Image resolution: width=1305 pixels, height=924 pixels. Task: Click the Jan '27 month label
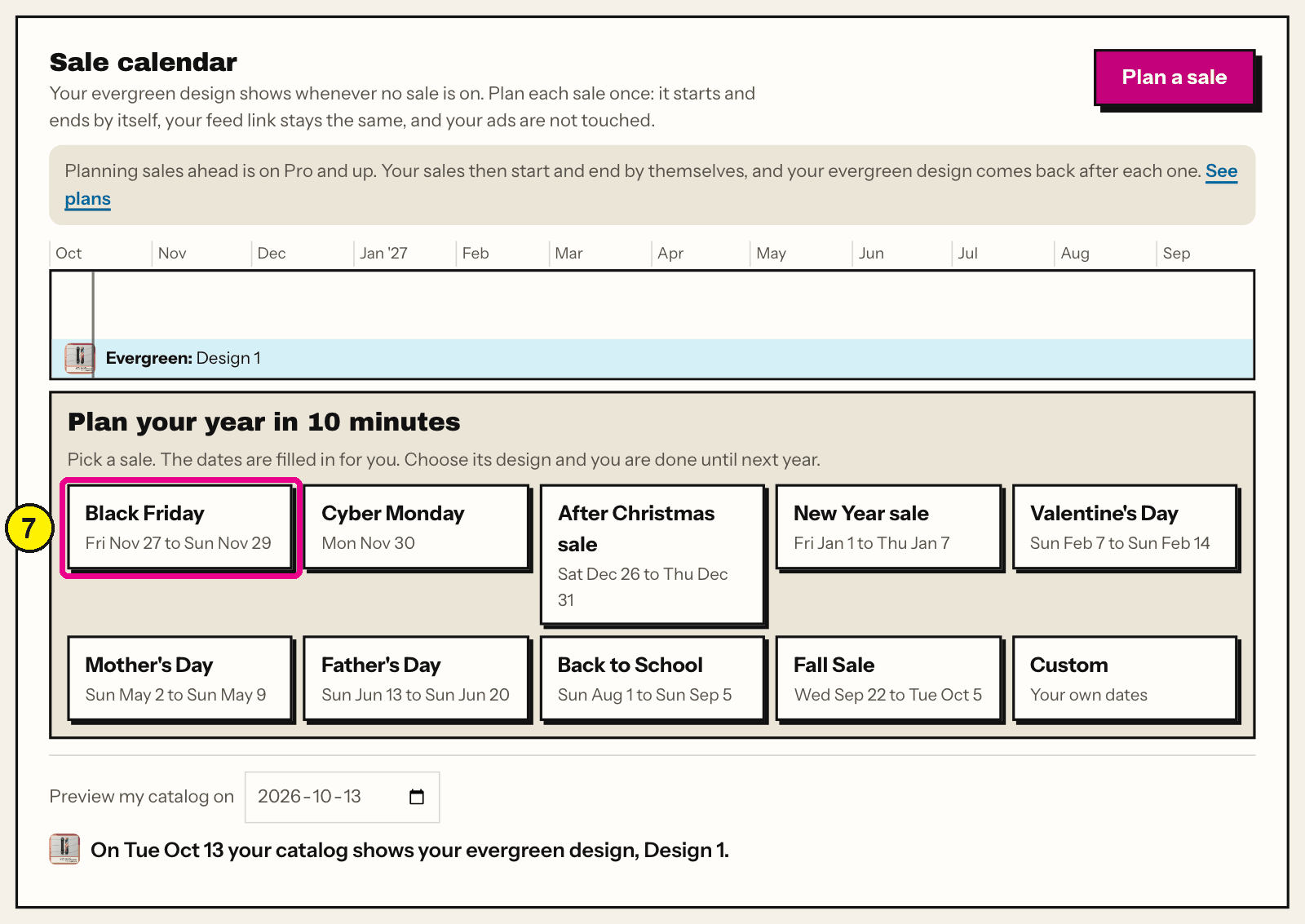pos(383,254)
